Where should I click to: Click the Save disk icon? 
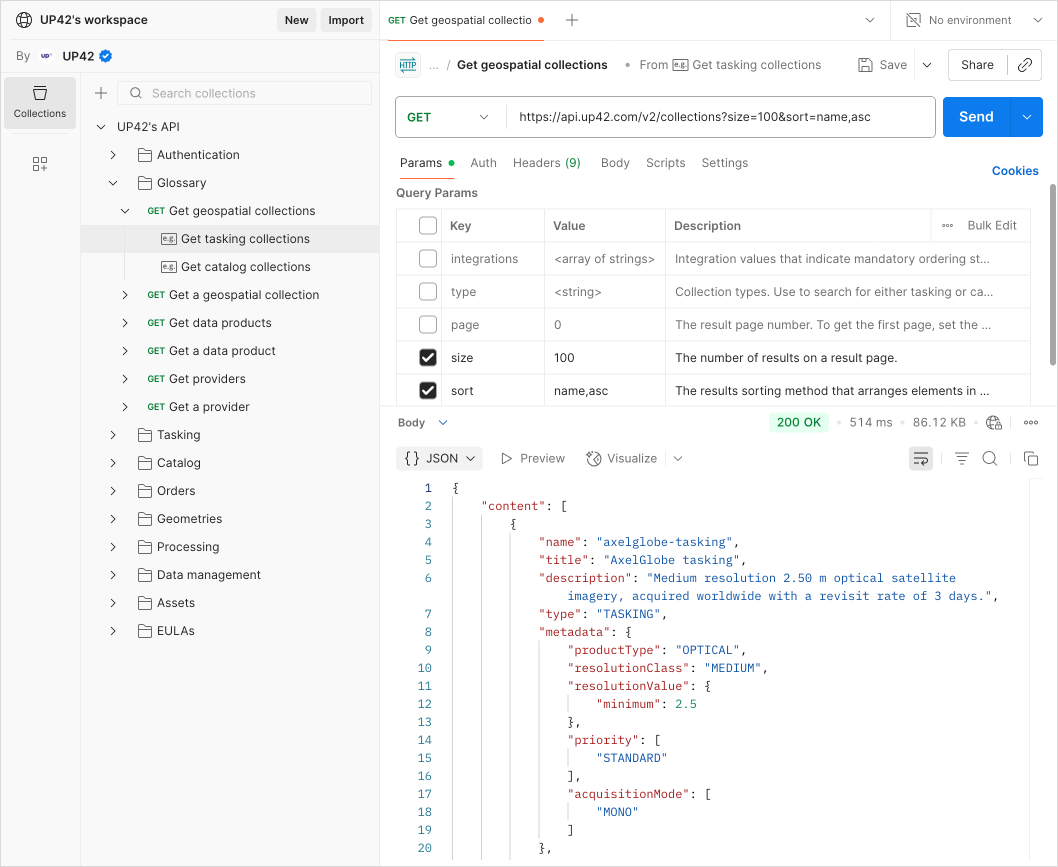(x=865, y=65)
